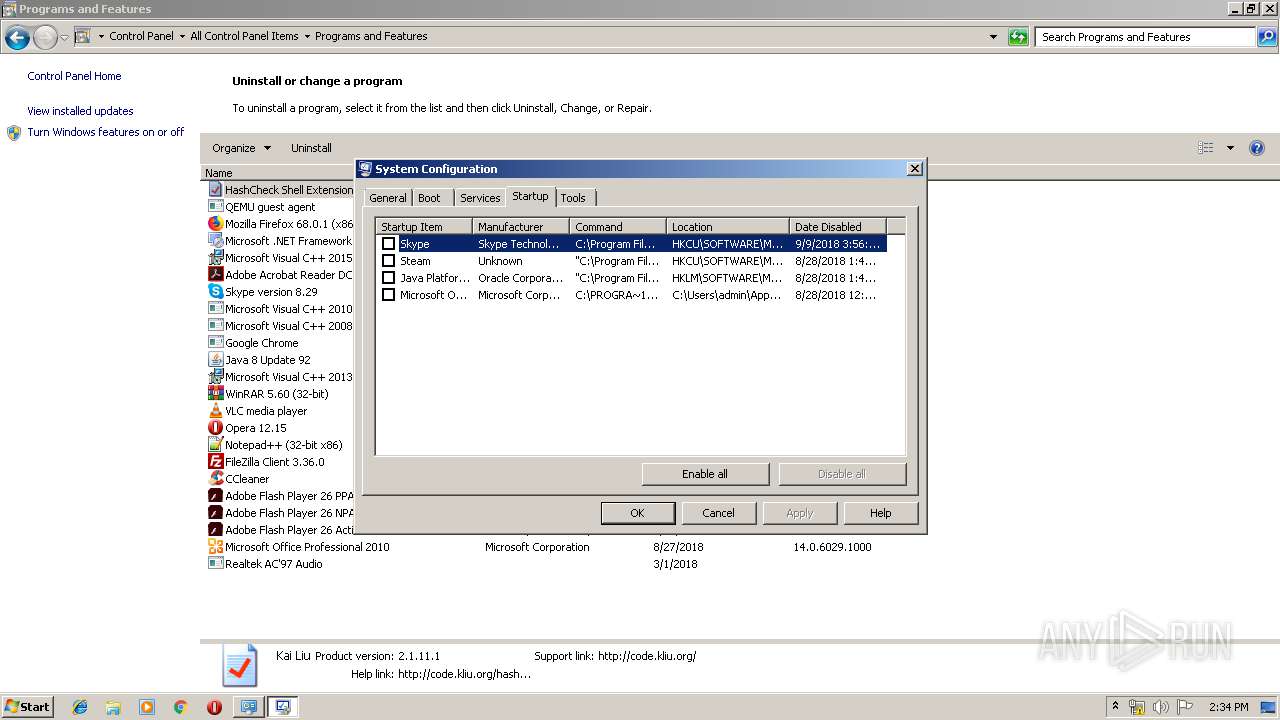Viewport: 1280px width, 720px height.
Task: Open View installed updates link
Action: (x=80, y=111)
